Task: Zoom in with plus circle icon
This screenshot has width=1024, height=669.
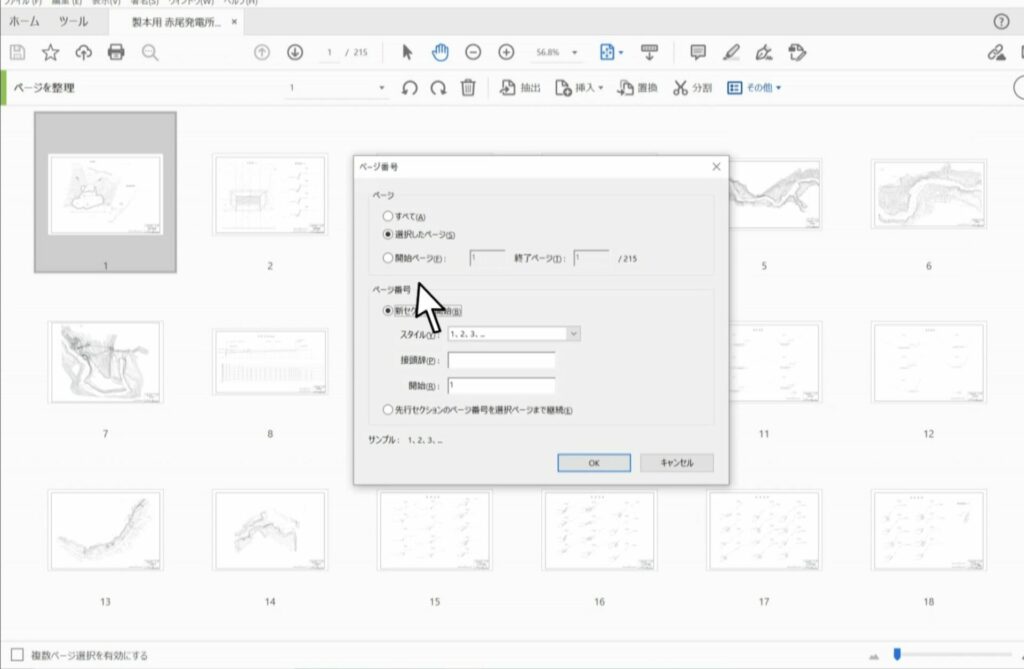Action: point(506,52)
